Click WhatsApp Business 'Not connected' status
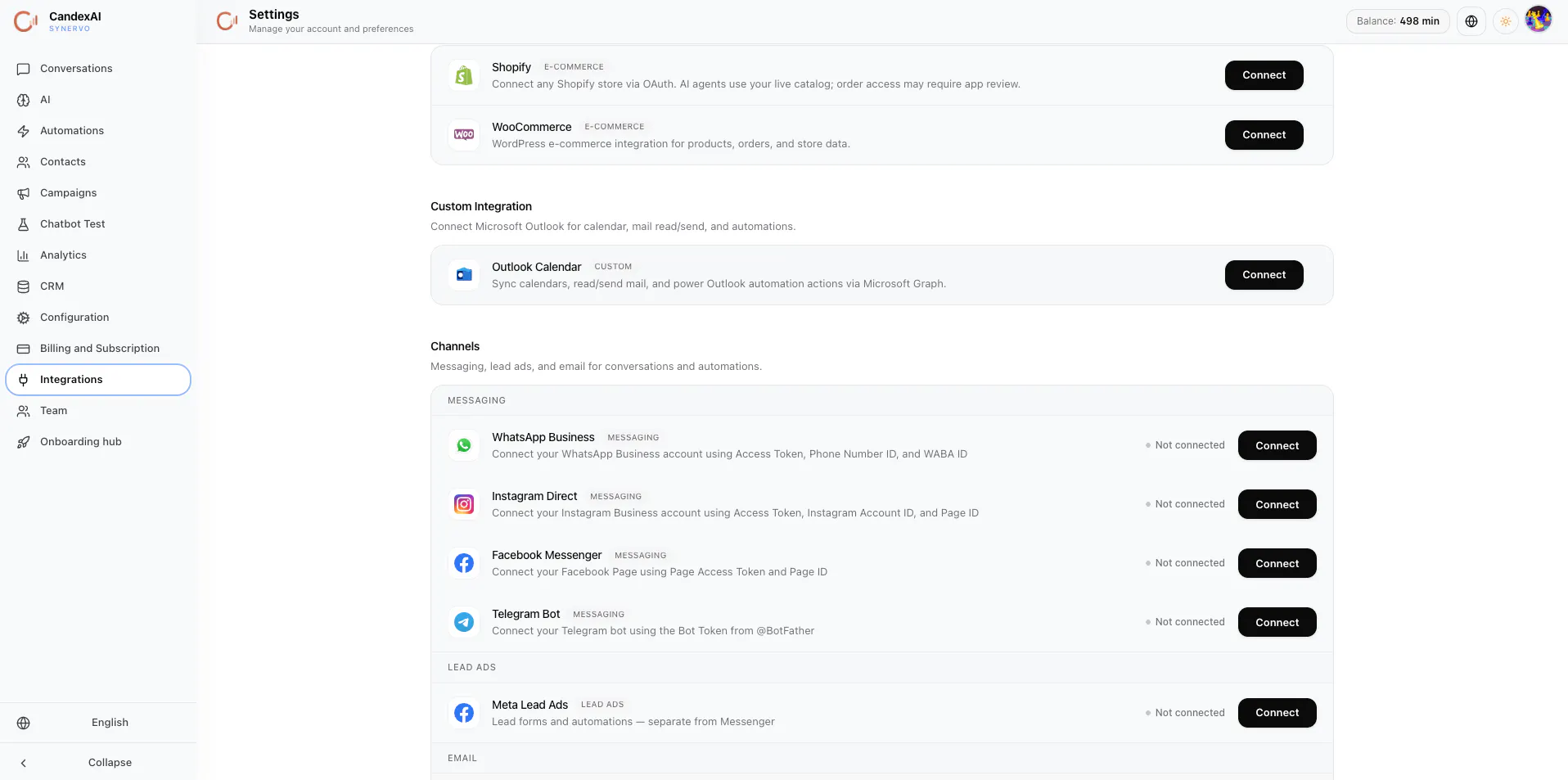 tap(1185, 445)
